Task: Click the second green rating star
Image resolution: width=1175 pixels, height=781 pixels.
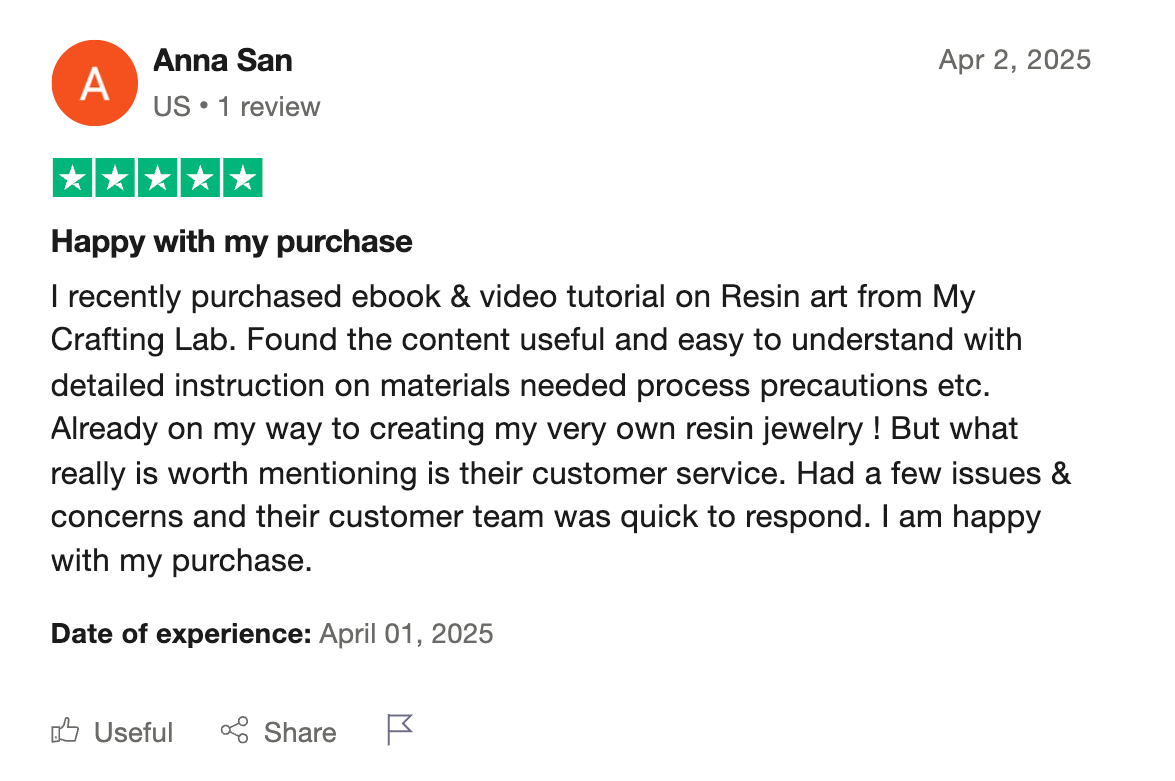Action: coord(115,178)
